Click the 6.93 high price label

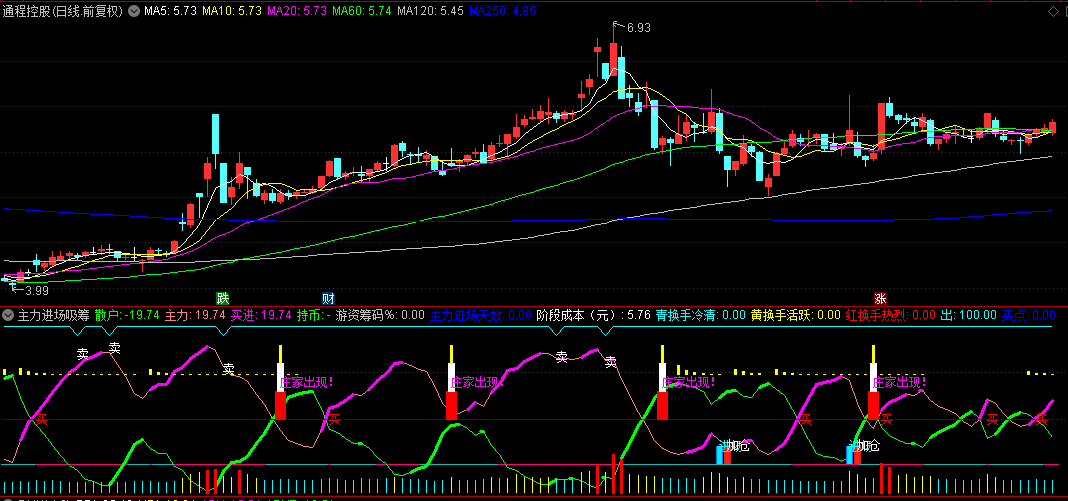639,28
